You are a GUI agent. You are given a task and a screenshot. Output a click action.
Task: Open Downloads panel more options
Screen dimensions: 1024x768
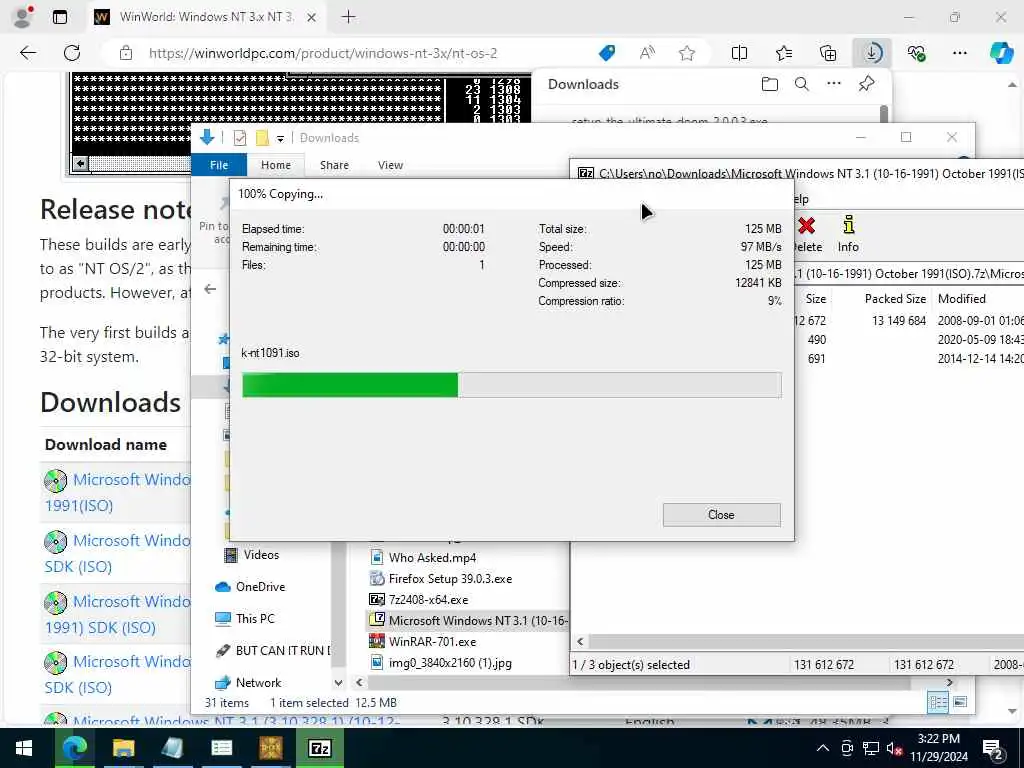(x=834, y=84)
